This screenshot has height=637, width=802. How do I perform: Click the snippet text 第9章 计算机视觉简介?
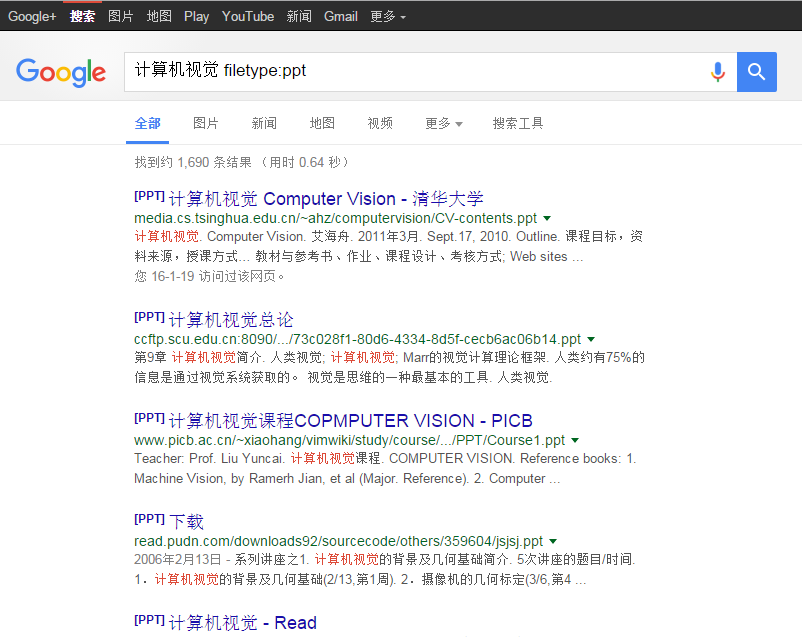198,357
